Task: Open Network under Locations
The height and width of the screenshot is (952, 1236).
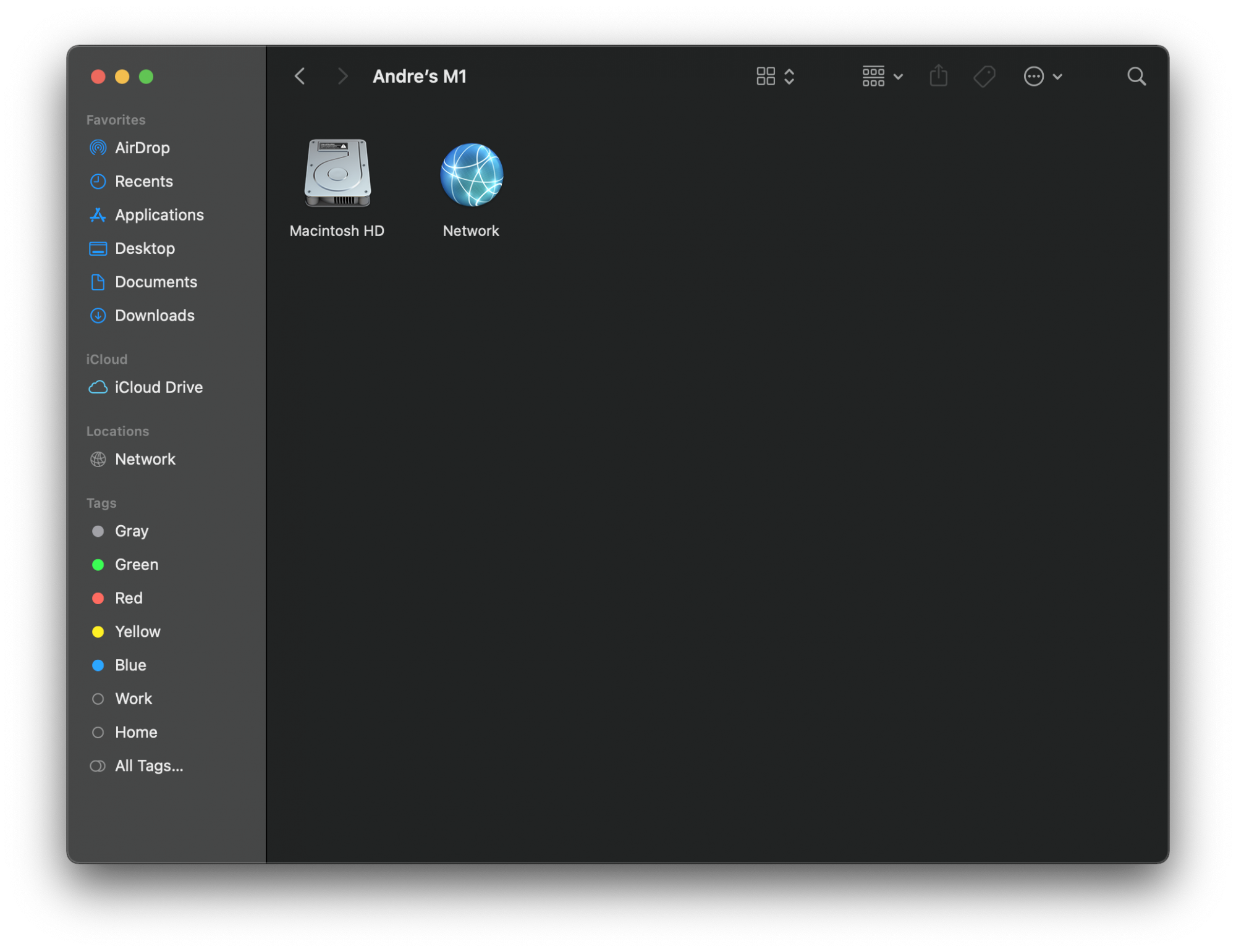Action: coord(145,459)
